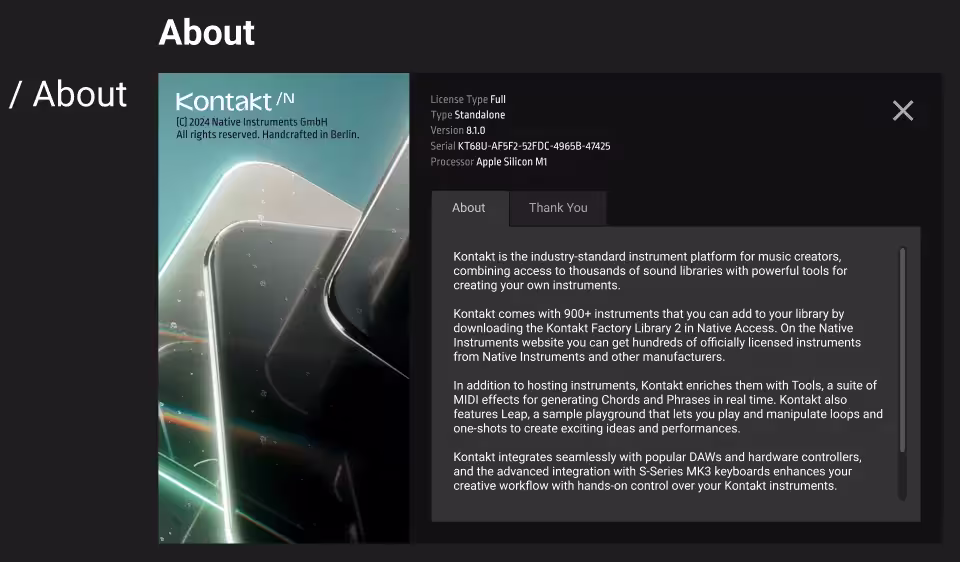Viewport: 960px width, 562px height.
Task: Click the Type Standalone text
Action: (x=468, y=115)
